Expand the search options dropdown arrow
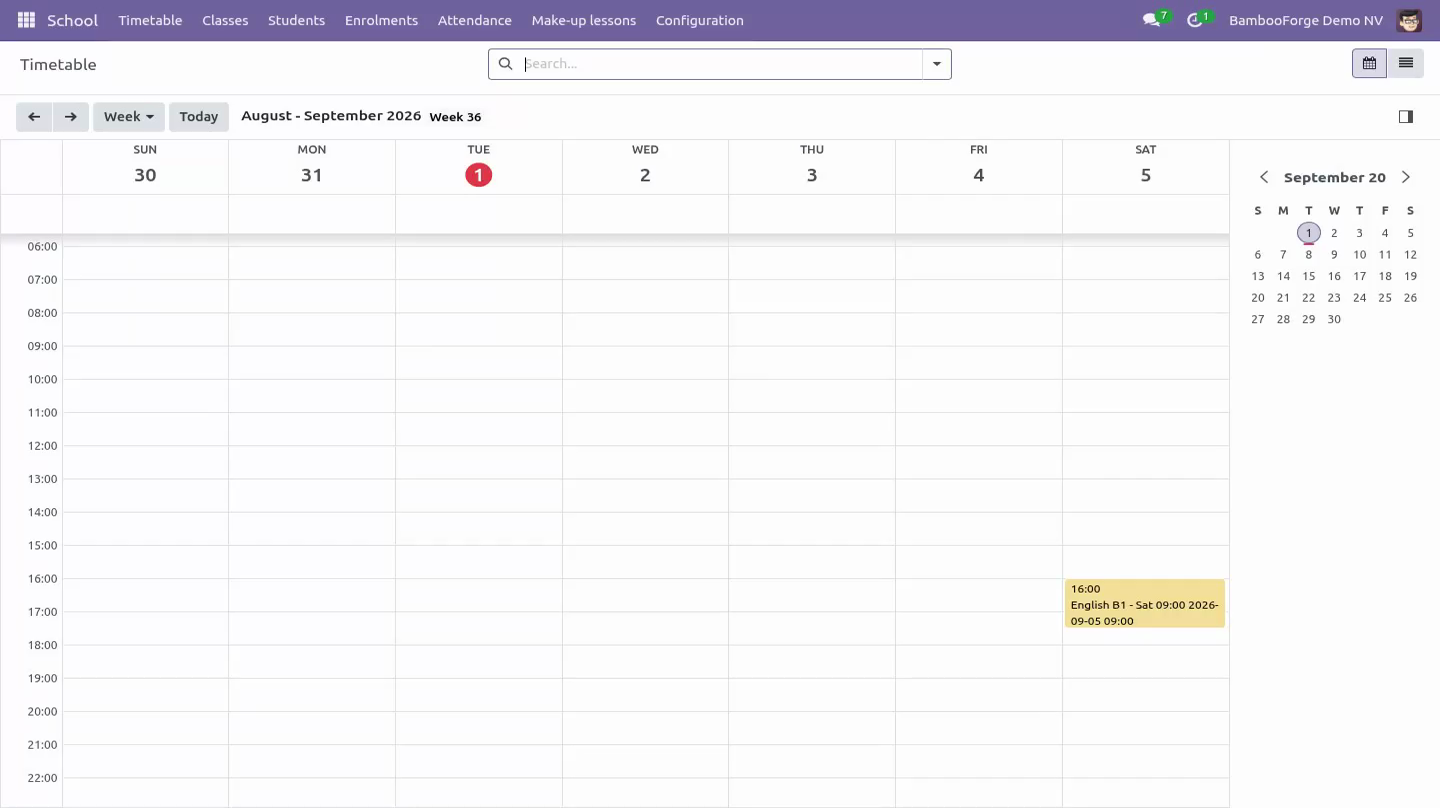This screenshot has height=808, width=1440. coord(937,64)
